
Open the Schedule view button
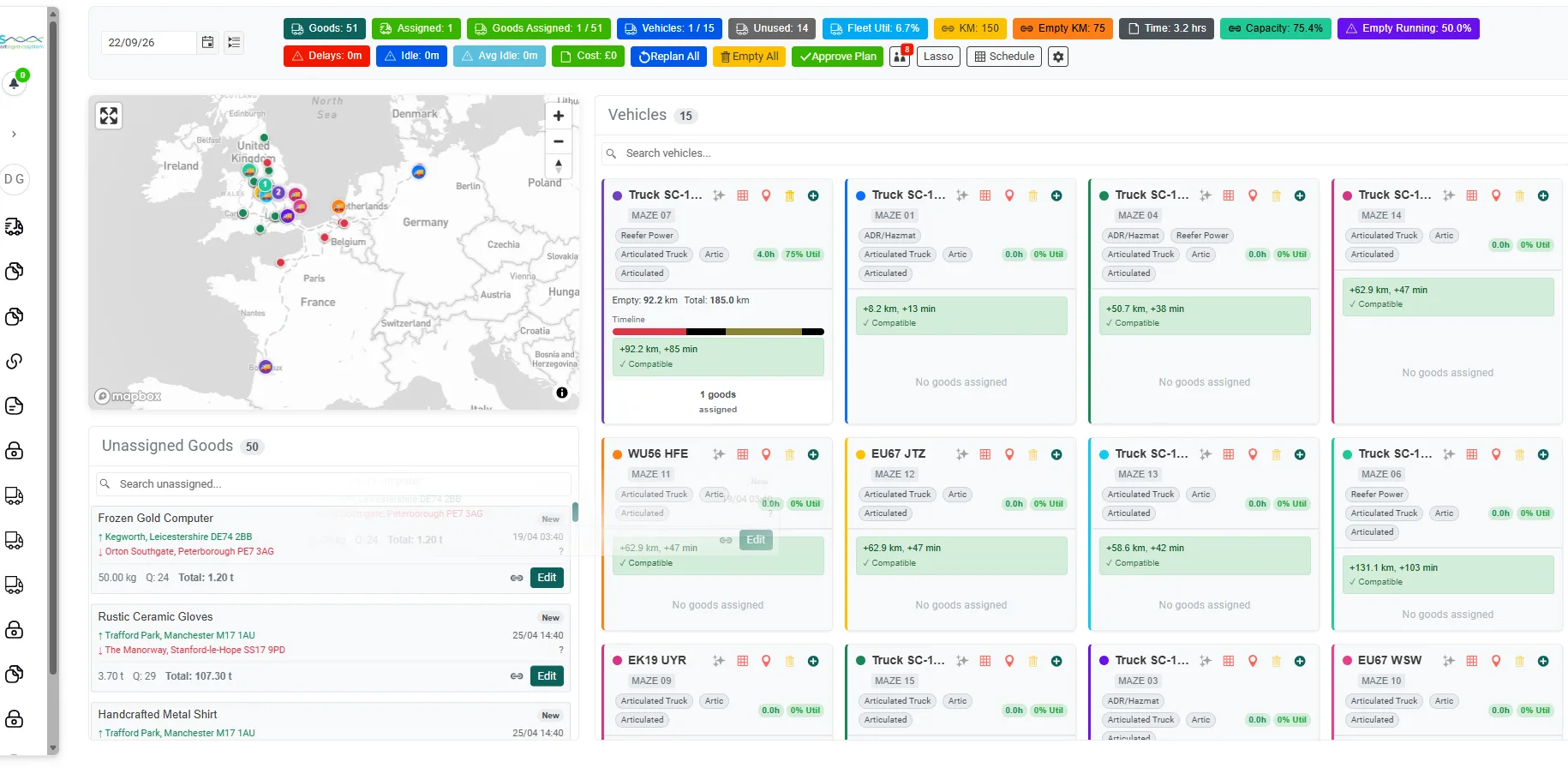1004,57
